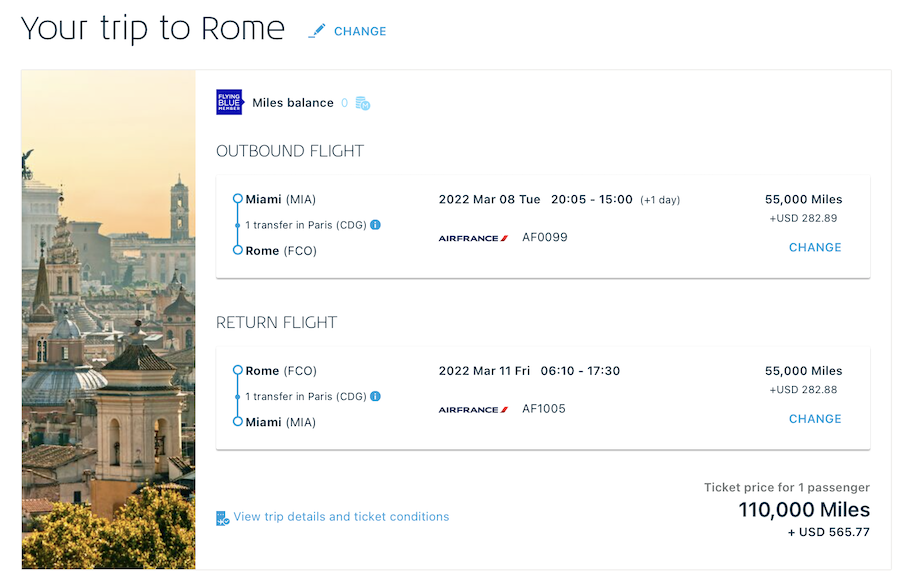Open View trip details and ticket conditions
This screenshot has width=900, height=575.
(342, 516)
